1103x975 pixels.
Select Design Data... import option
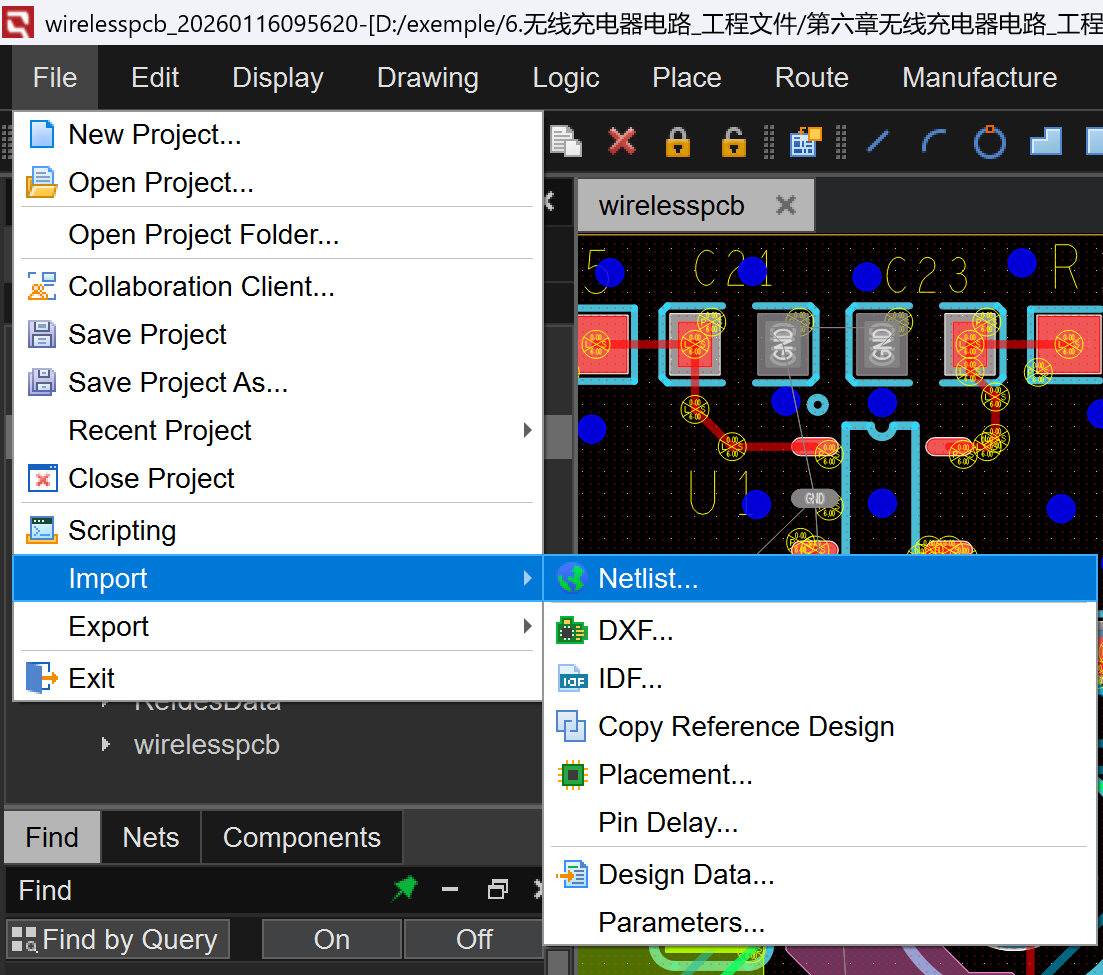[x=686, y=875]
